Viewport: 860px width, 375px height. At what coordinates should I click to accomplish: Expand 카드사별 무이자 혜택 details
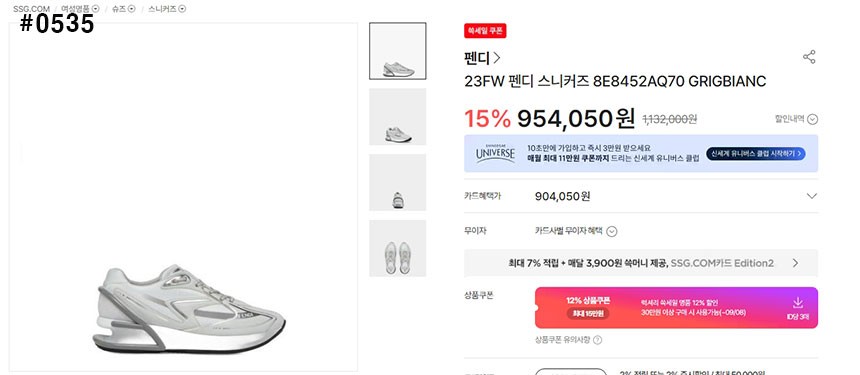[x=612, y=231]
